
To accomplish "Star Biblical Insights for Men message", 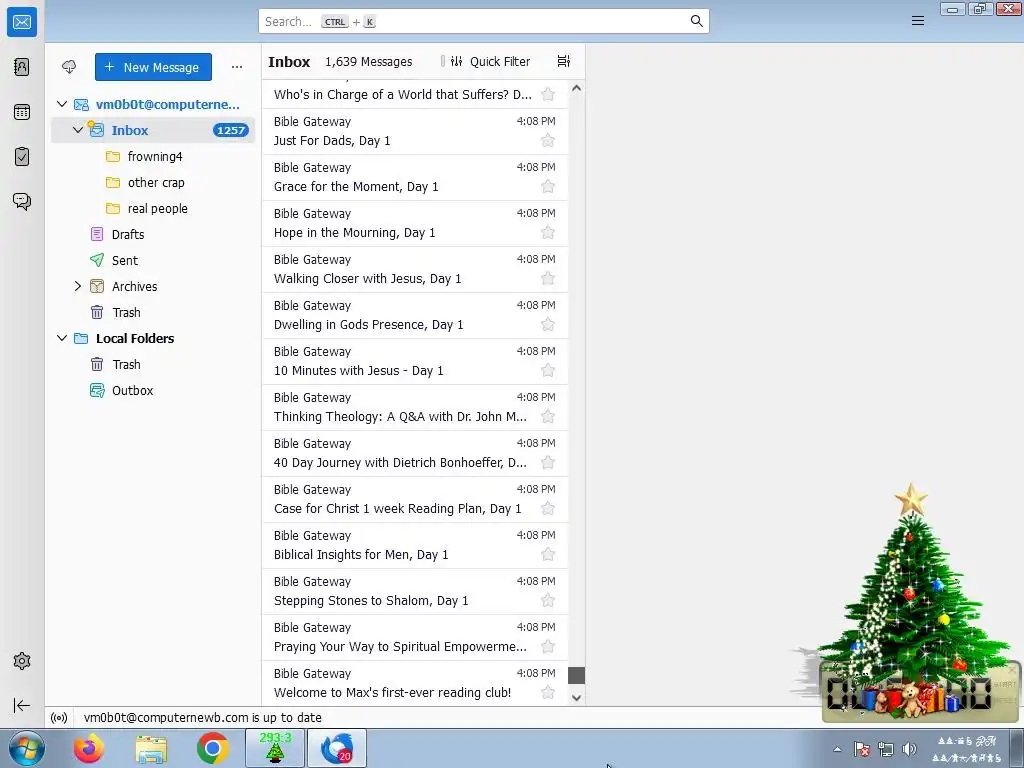I will [x=548, y=555].
